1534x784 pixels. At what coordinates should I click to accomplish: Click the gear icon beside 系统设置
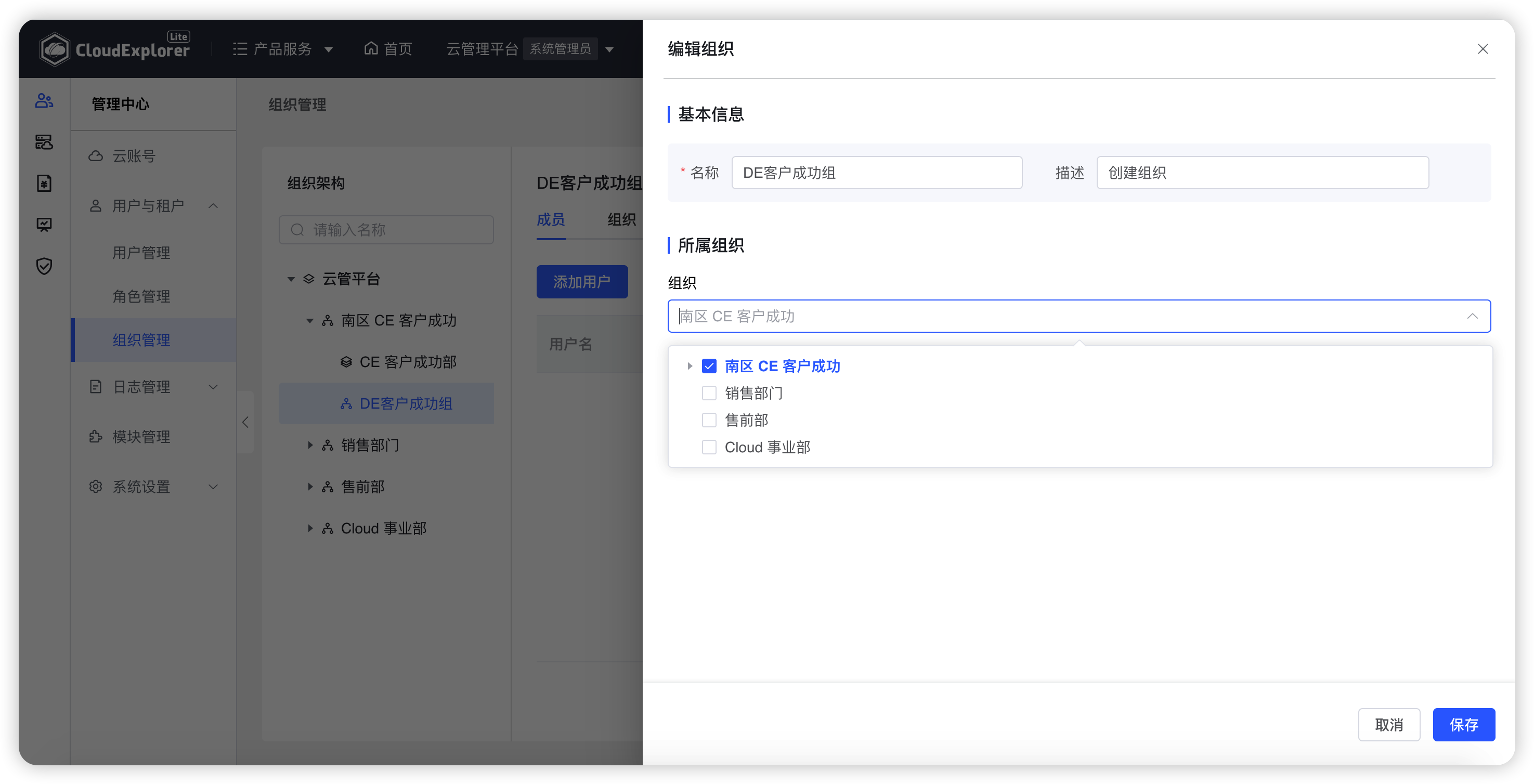[95, 487]
